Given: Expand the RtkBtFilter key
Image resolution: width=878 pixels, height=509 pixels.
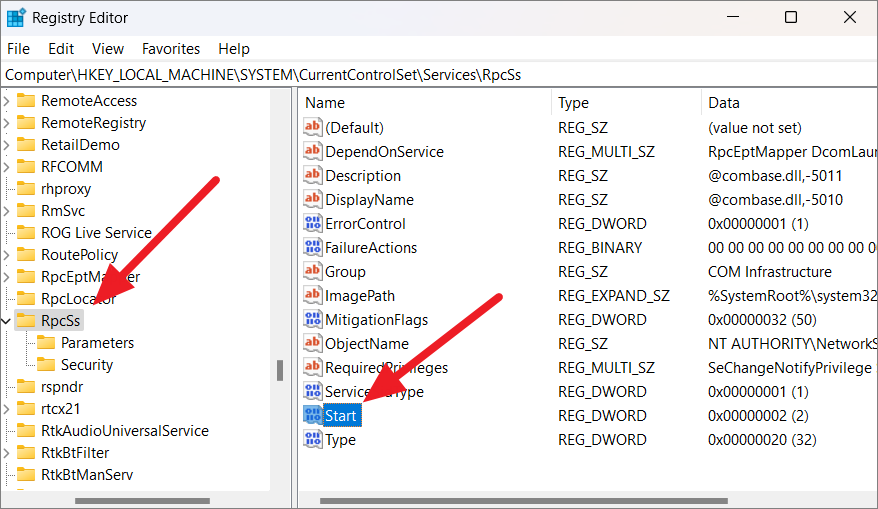Looking at the screenshot, I should pos(7,452).
